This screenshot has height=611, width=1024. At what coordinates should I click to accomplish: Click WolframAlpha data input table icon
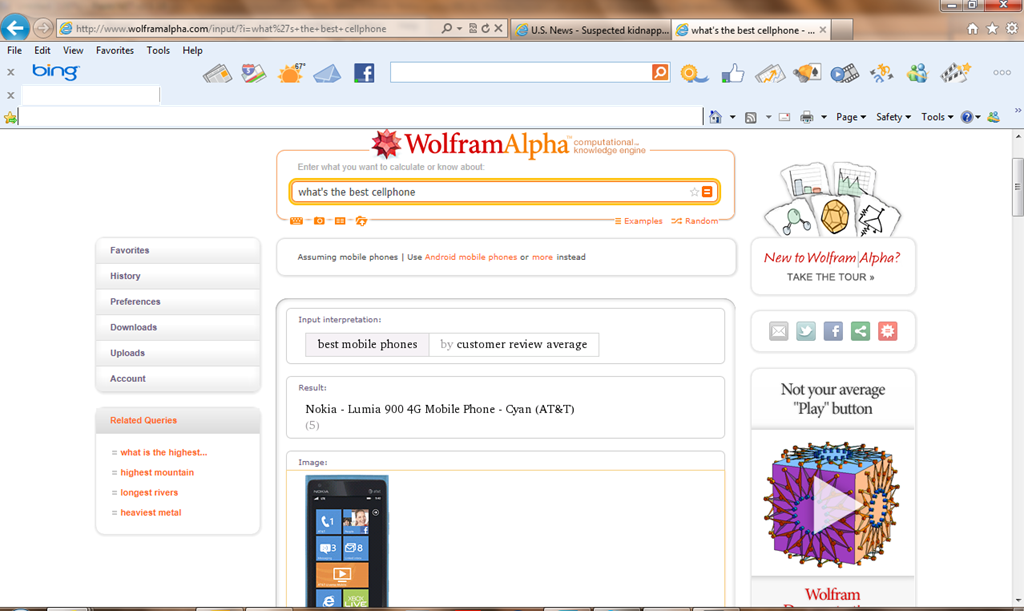340,221
